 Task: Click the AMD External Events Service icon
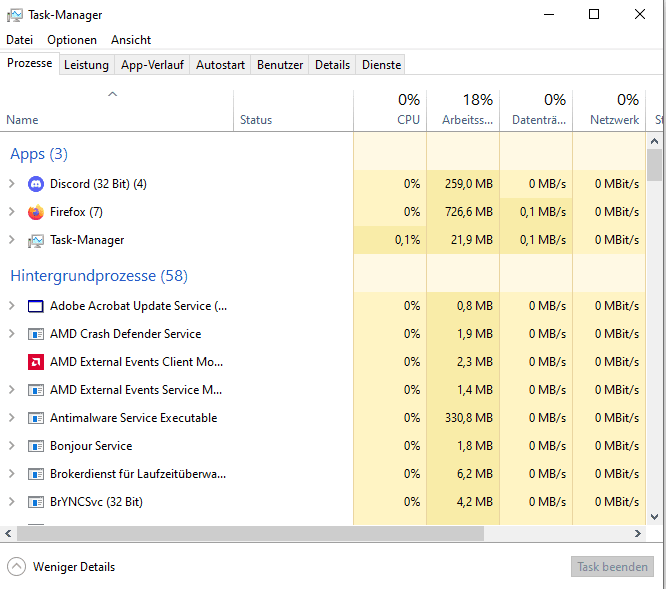[36, 390]
